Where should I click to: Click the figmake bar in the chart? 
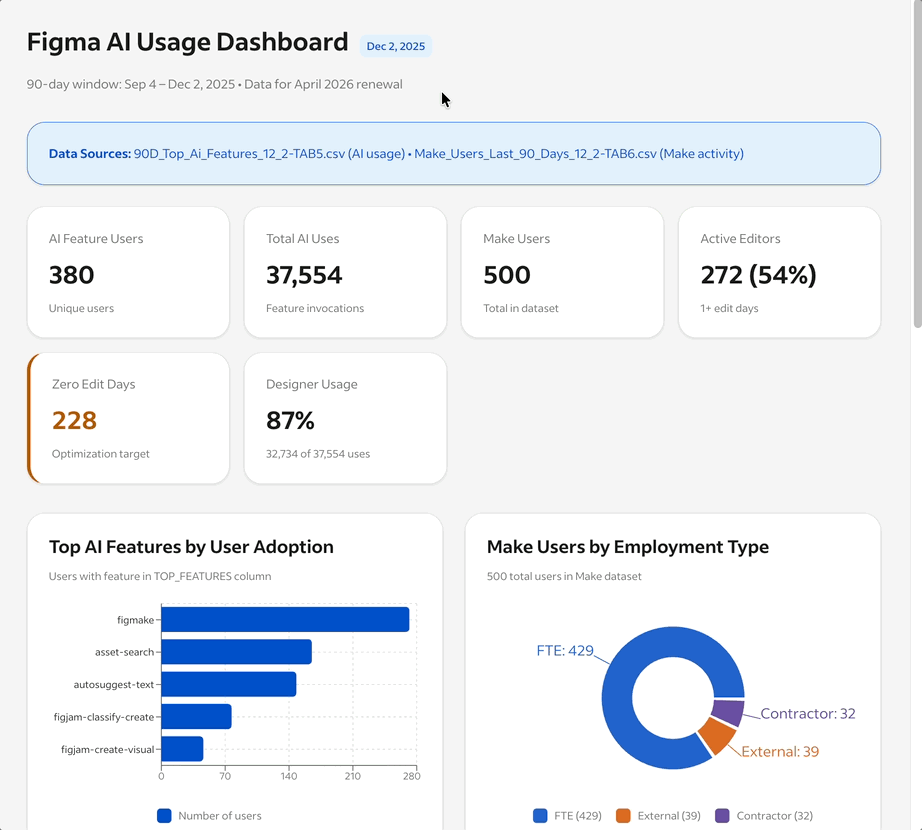click(x=285, y=619)
